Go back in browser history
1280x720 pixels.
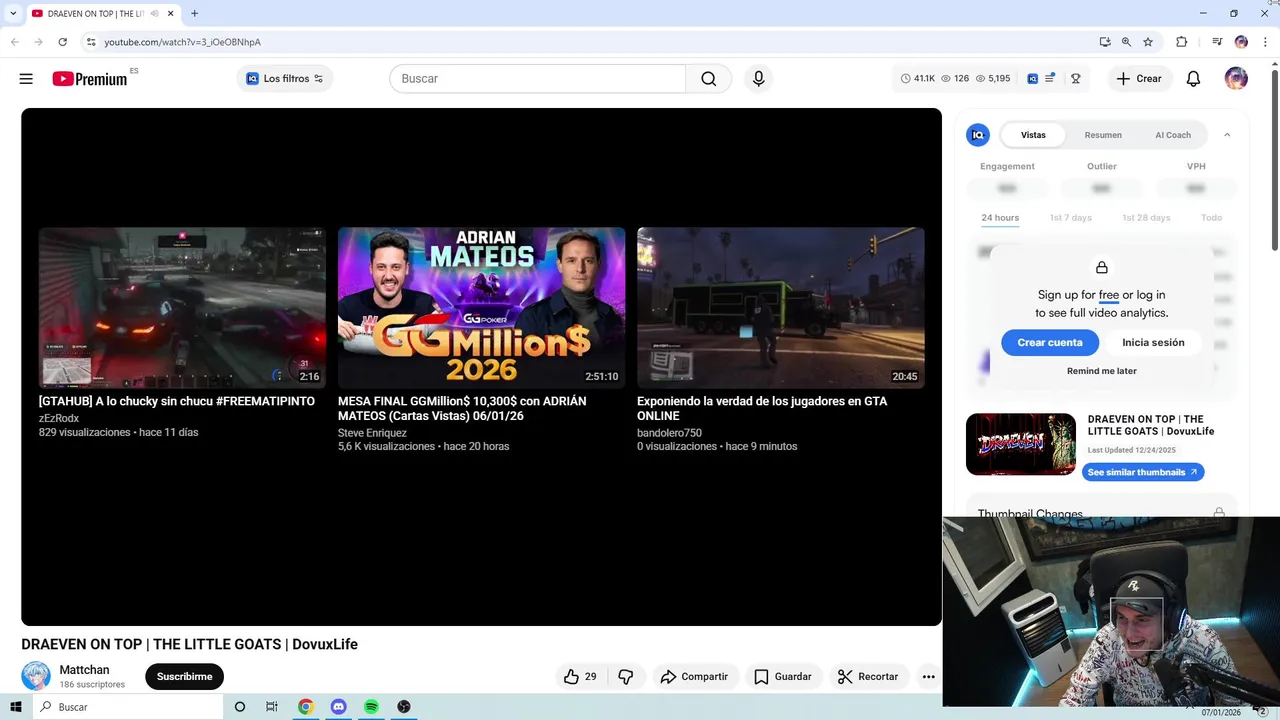click(x=14, y=42)
